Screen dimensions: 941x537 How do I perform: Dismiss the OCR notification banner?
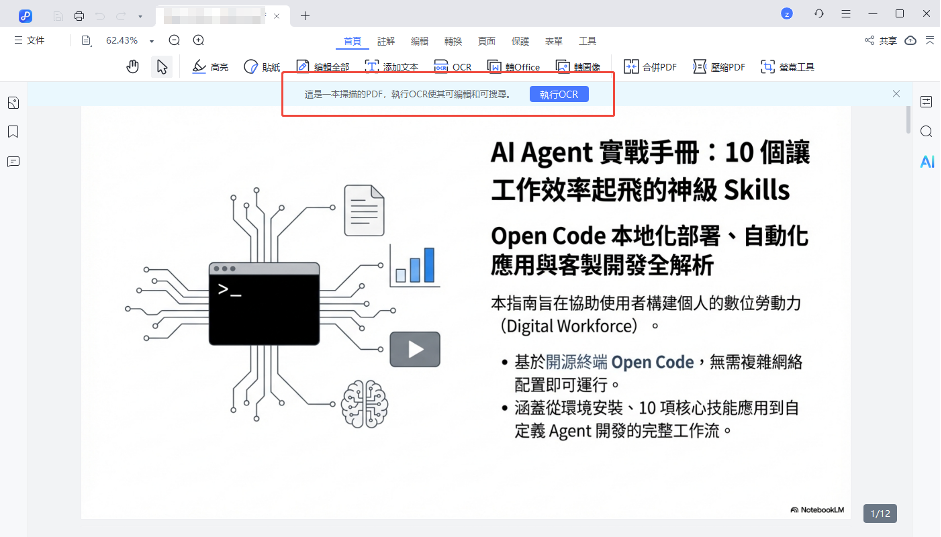pos(896,94)
